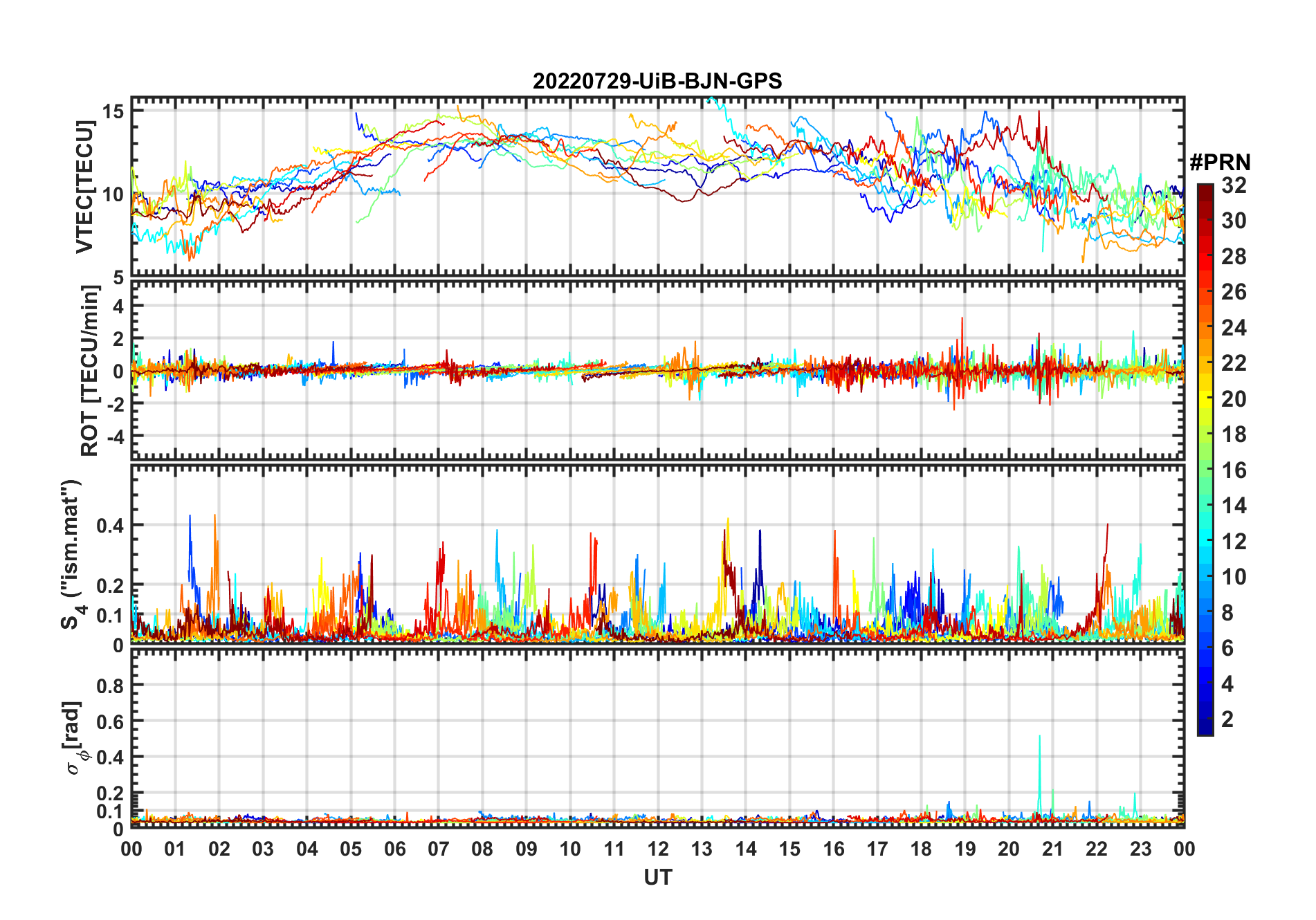The image size is (1316, 920).
Task: Click the green colorbar region near 16
Action: click(1205, 470)
